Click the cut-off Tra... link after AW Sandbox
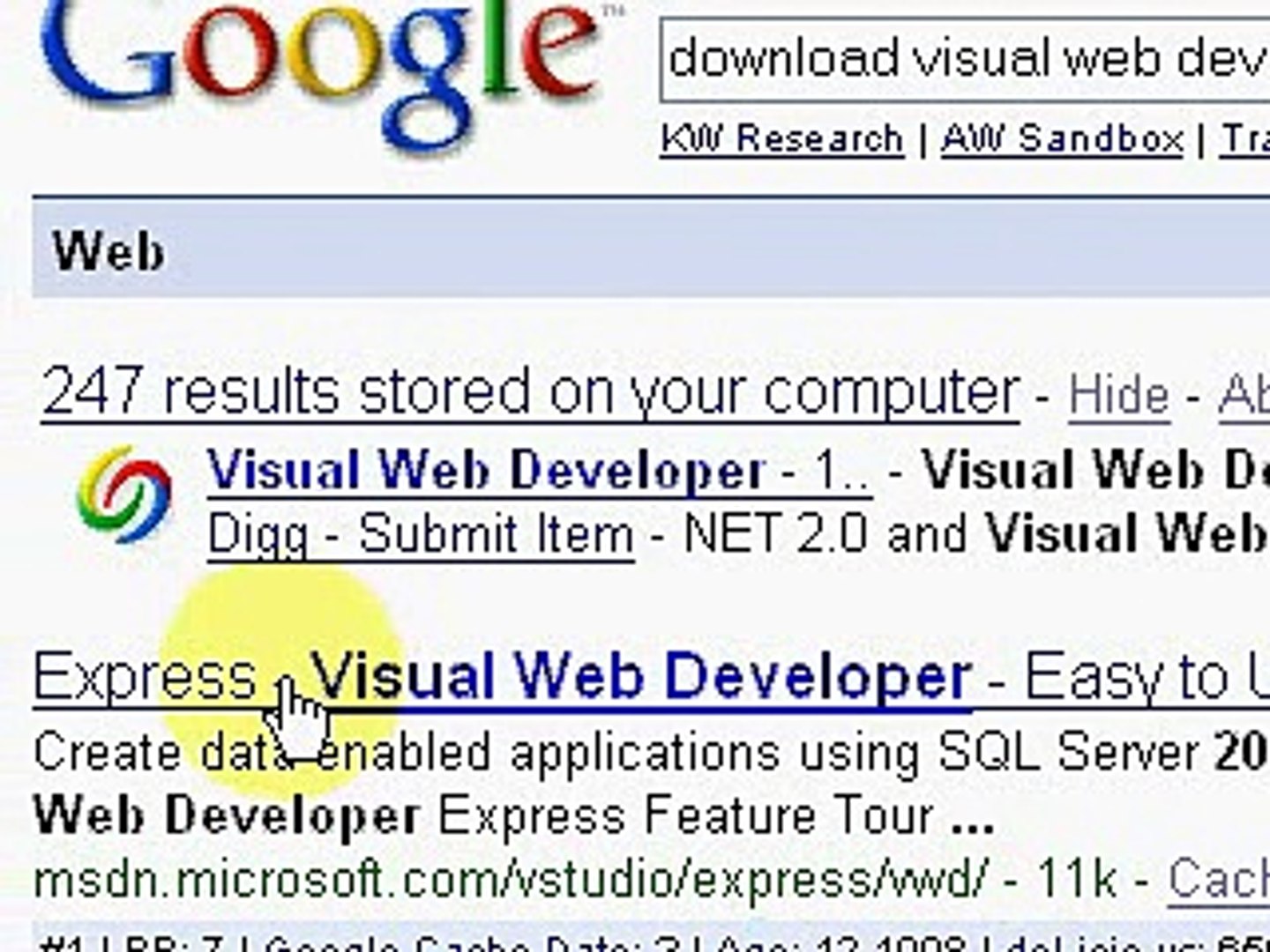 (1245, 139)
